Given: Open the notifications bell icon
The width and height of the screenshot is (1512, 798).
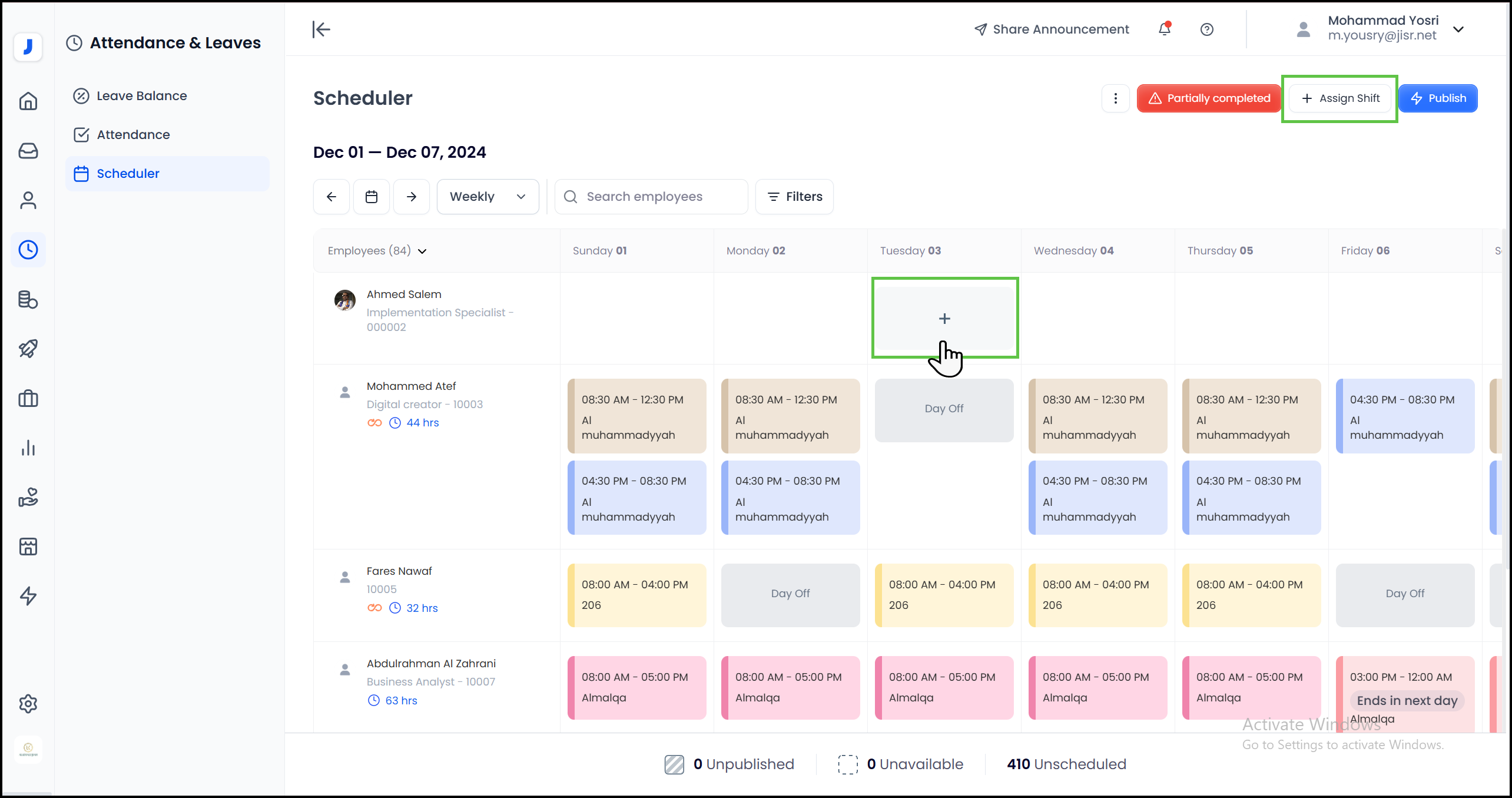Looking at the screenshot, I should tap(1164, 29).
